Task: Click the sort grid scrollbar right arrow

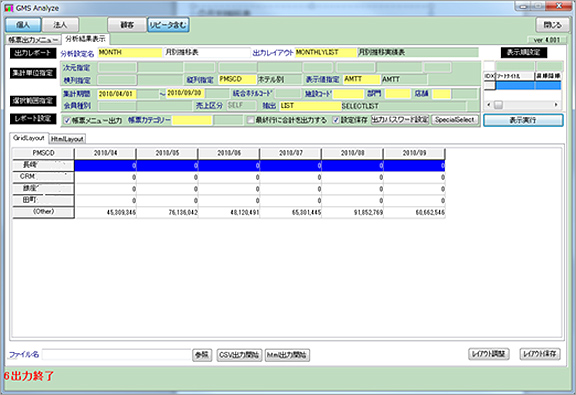Action: [x=556, y=105]
